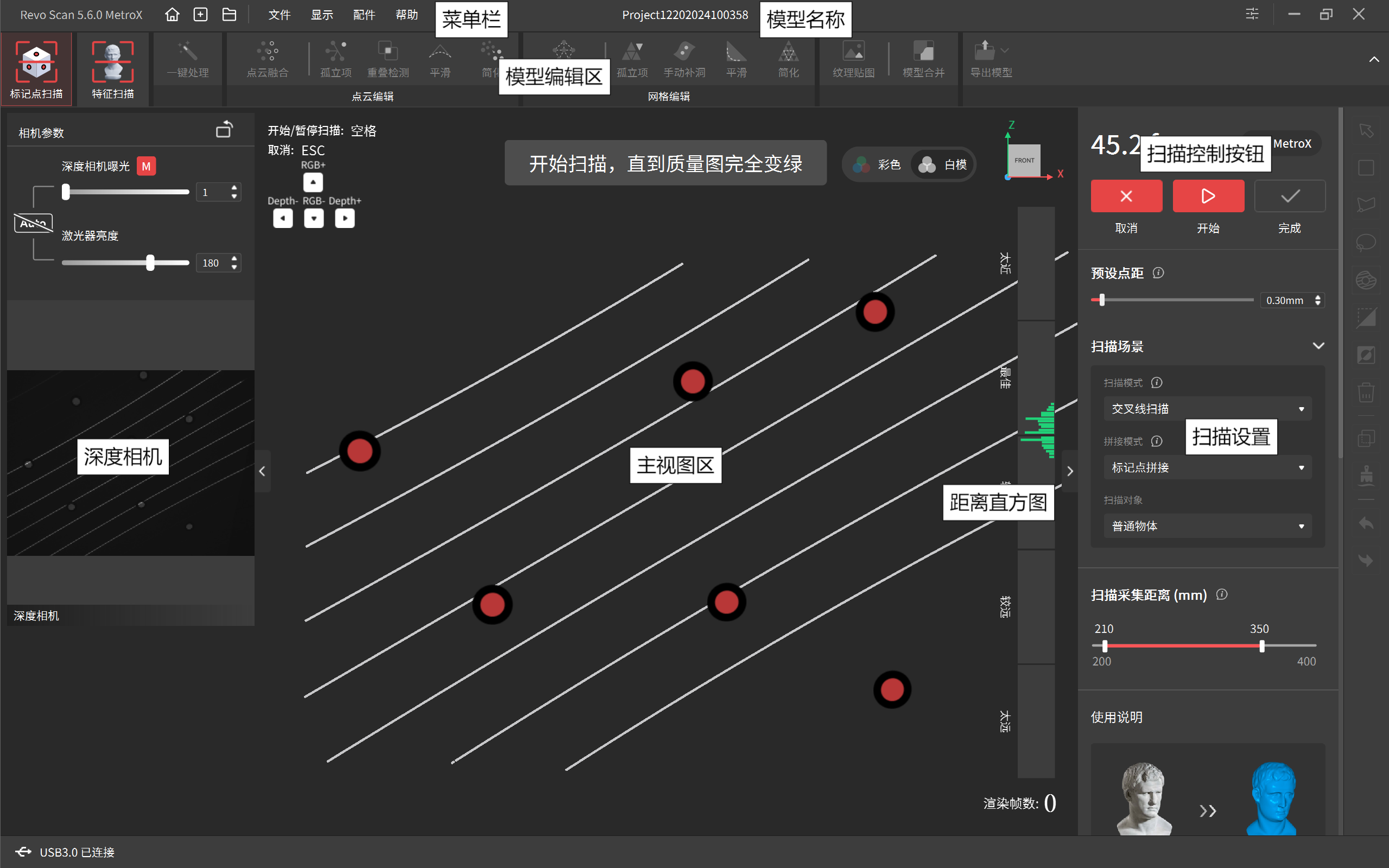Open settings sliders icon in title bar

tap(1252, 14)
